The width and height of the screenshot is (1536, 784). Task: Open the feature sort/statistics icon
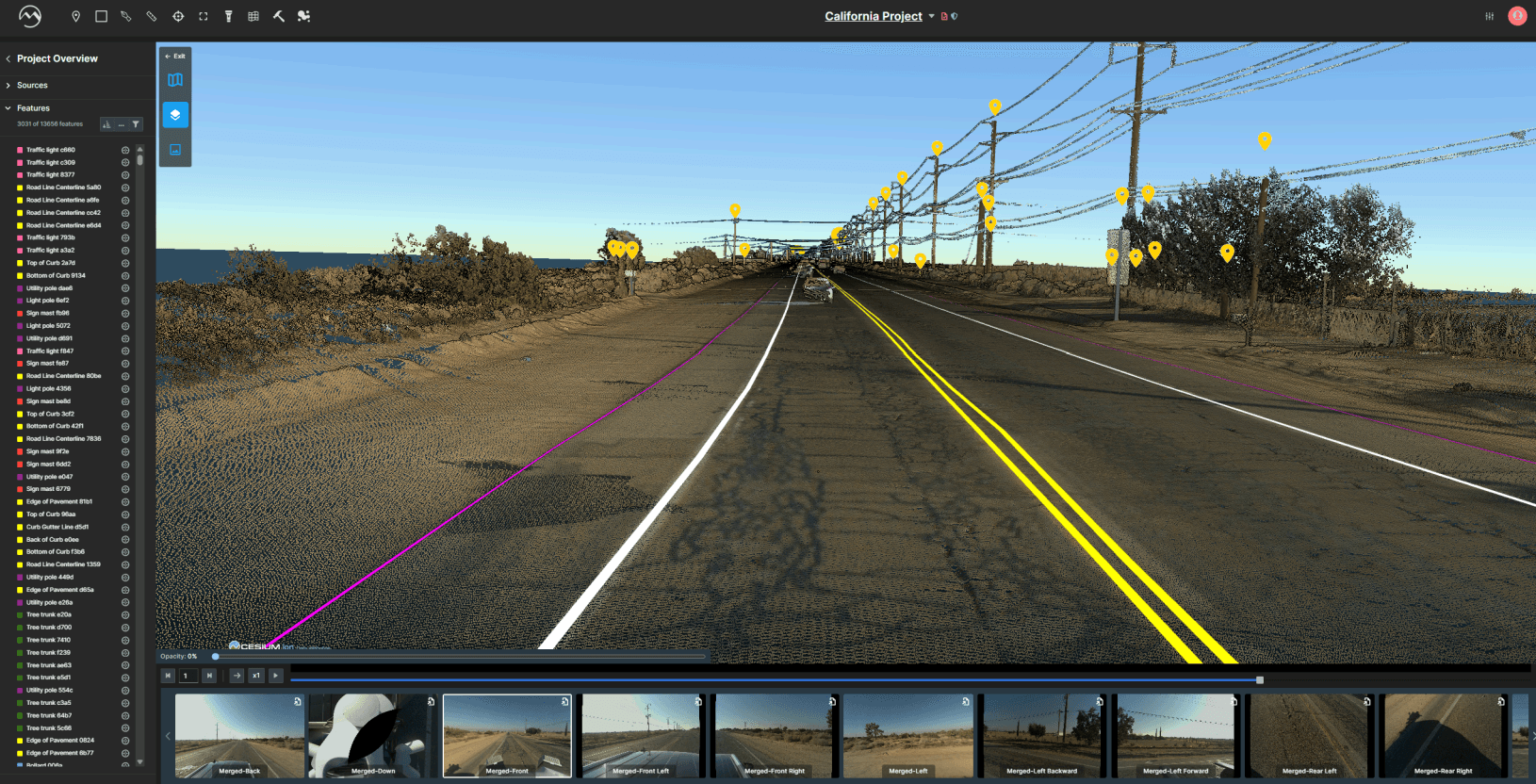[x=106, y=124]
